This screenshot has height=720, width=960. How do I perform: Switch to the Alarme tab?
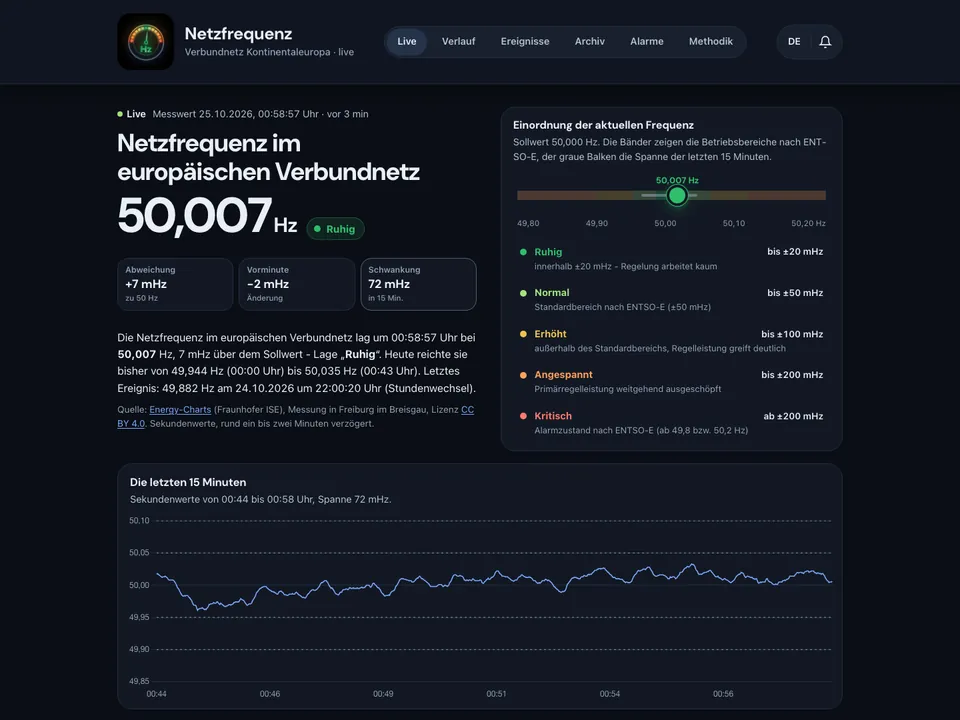(647, 42)
